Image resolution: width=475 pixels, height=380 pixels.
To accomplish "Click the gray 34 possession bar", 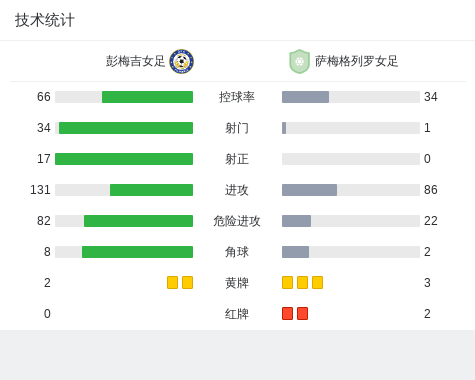I will (305, 97).
